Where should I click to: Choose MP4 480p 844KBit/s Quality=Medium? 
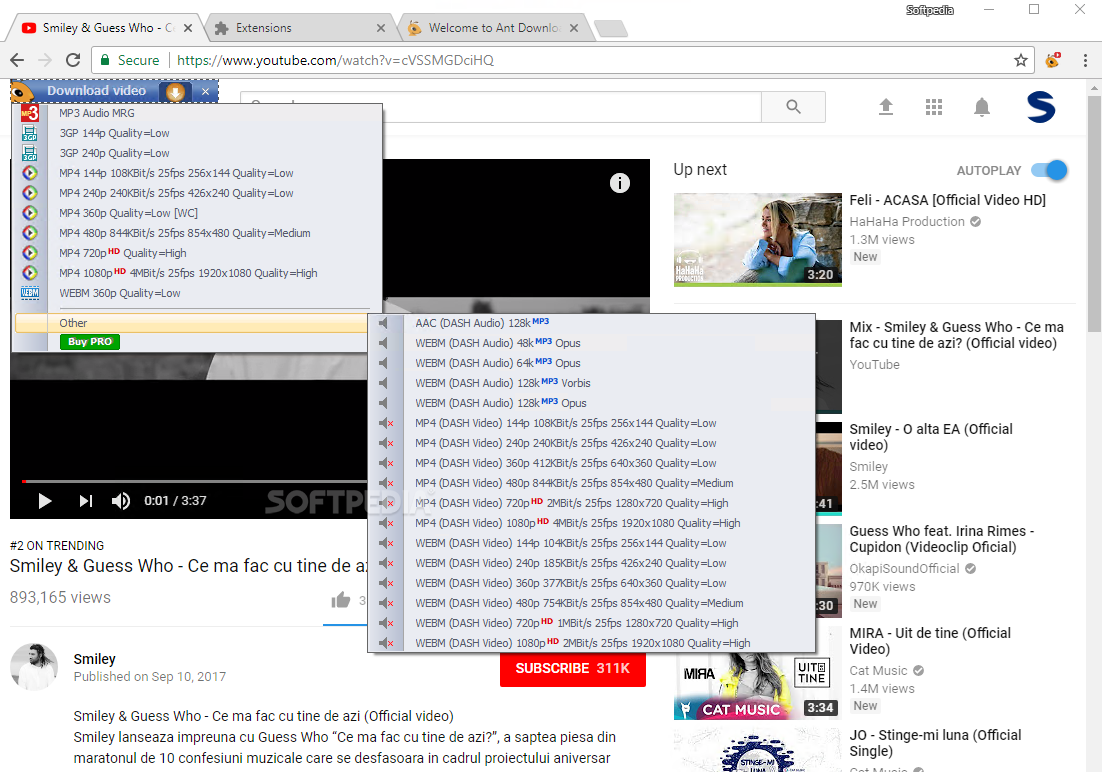(x=184, y=233)
